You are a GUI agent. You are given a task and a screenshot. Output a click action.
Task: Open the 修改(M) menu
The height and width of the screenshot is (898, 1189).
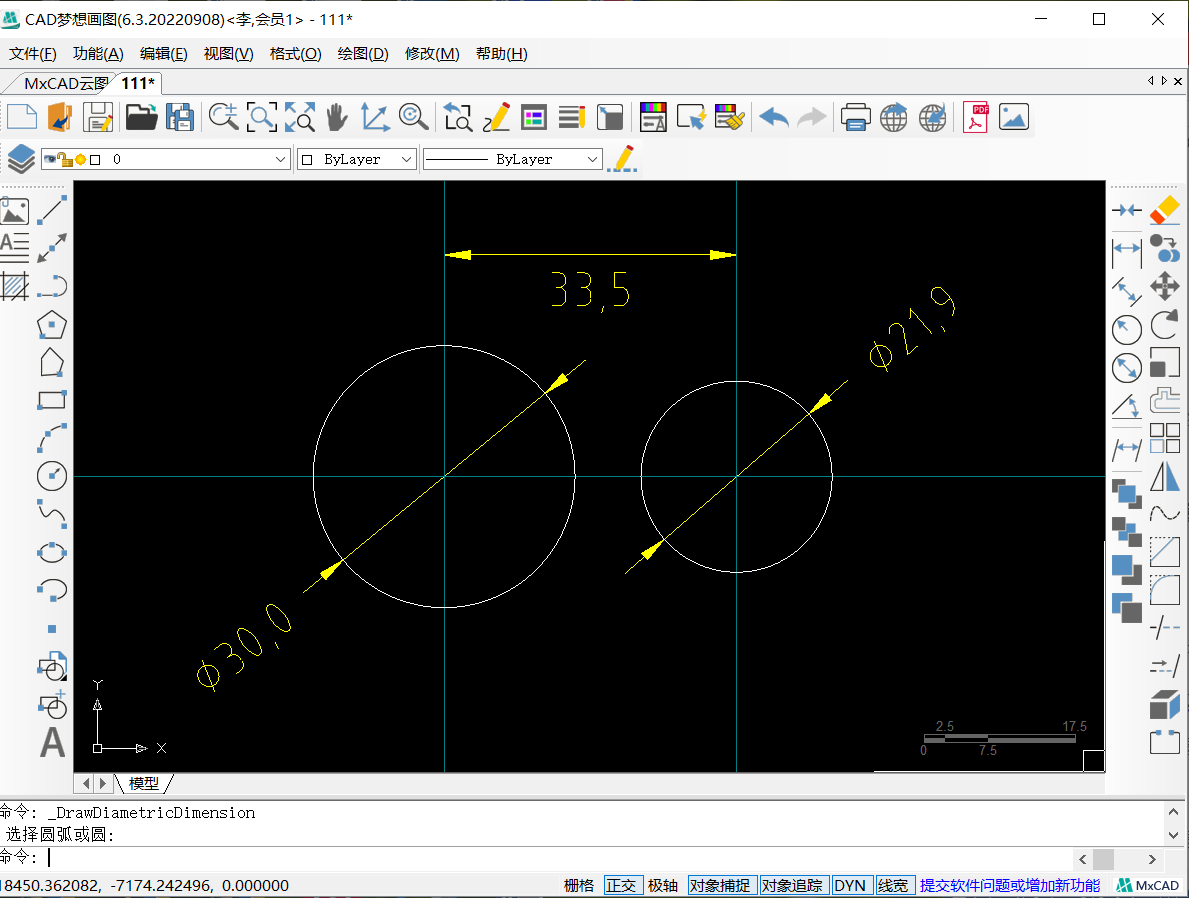431,54
